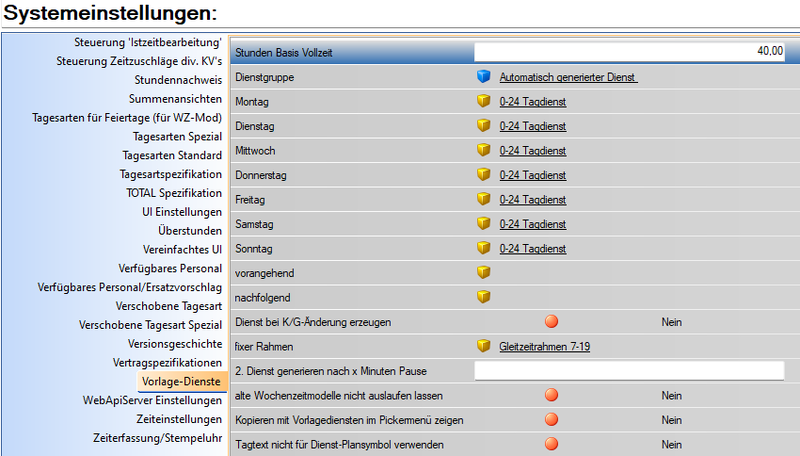Open 'Tagesarten Spezial' in sidebar
Screen dimensions: 800x456
(177, 137)
